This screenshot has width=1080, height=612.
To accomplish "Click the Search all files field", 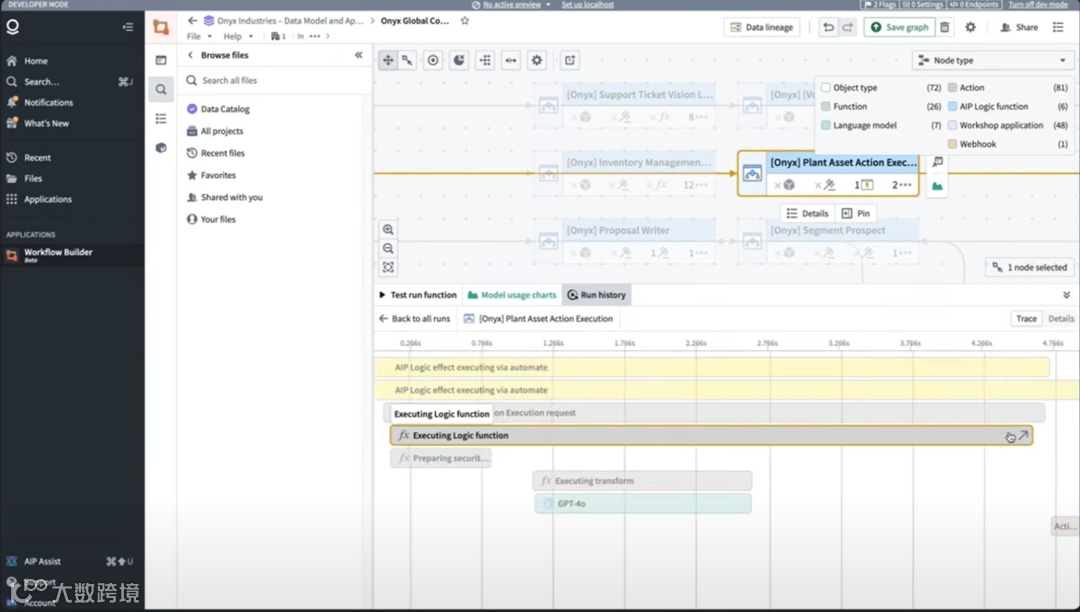I will tap(276, 81).
